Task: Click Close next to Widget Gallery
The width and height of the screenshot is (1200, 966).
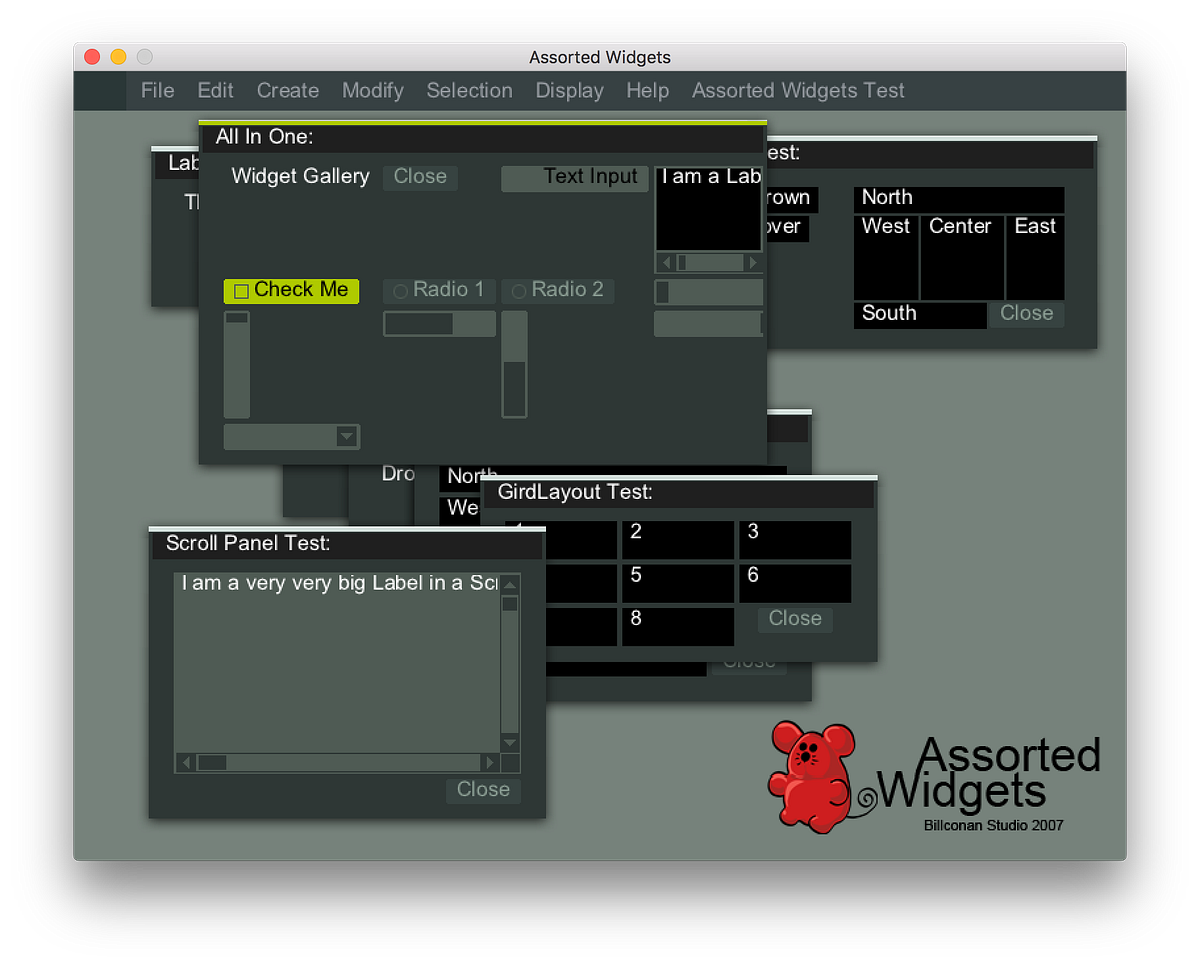Action: [x=420, y=177]
